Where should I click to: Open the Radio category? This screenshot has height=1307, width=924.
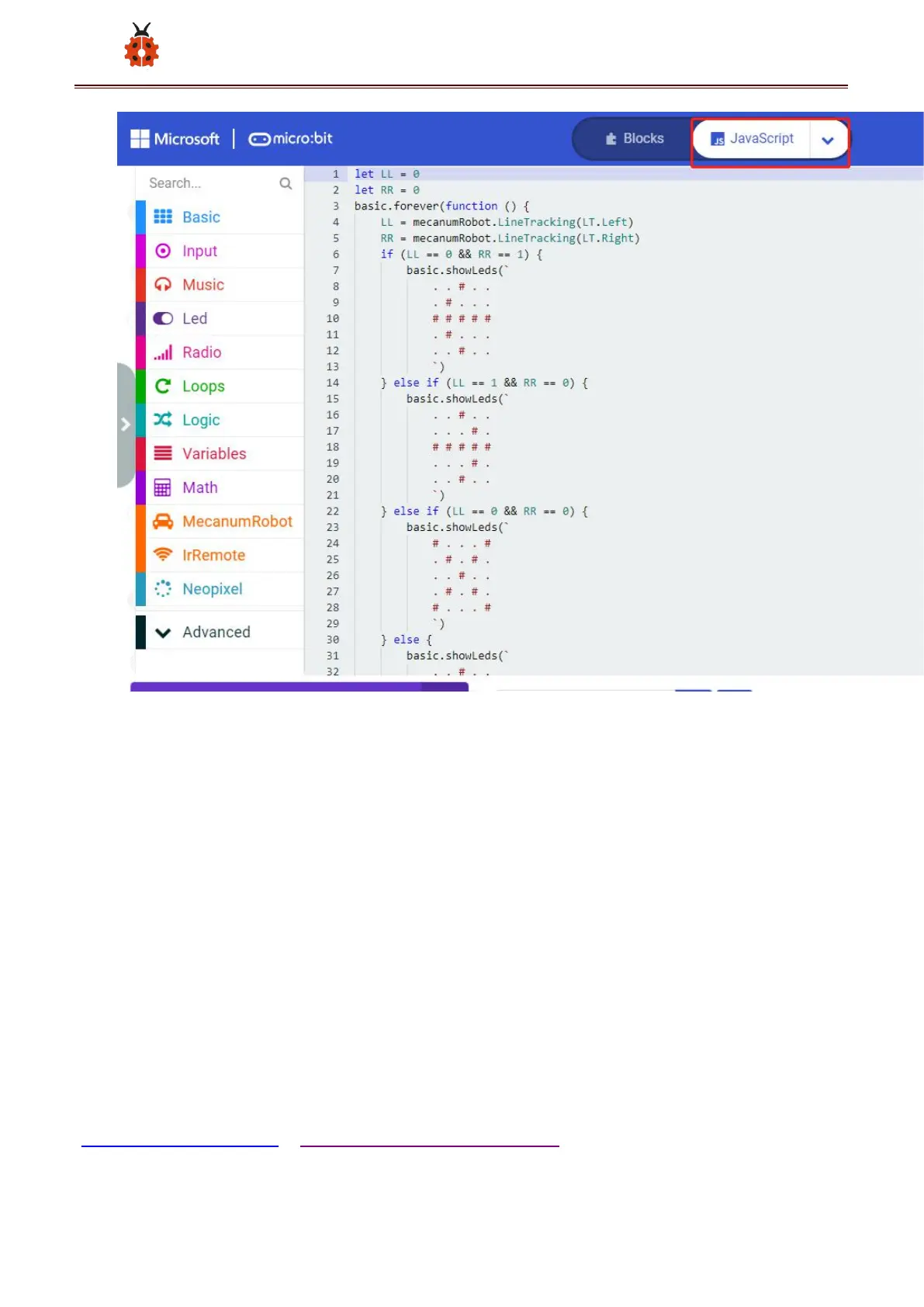click(220, 352)
